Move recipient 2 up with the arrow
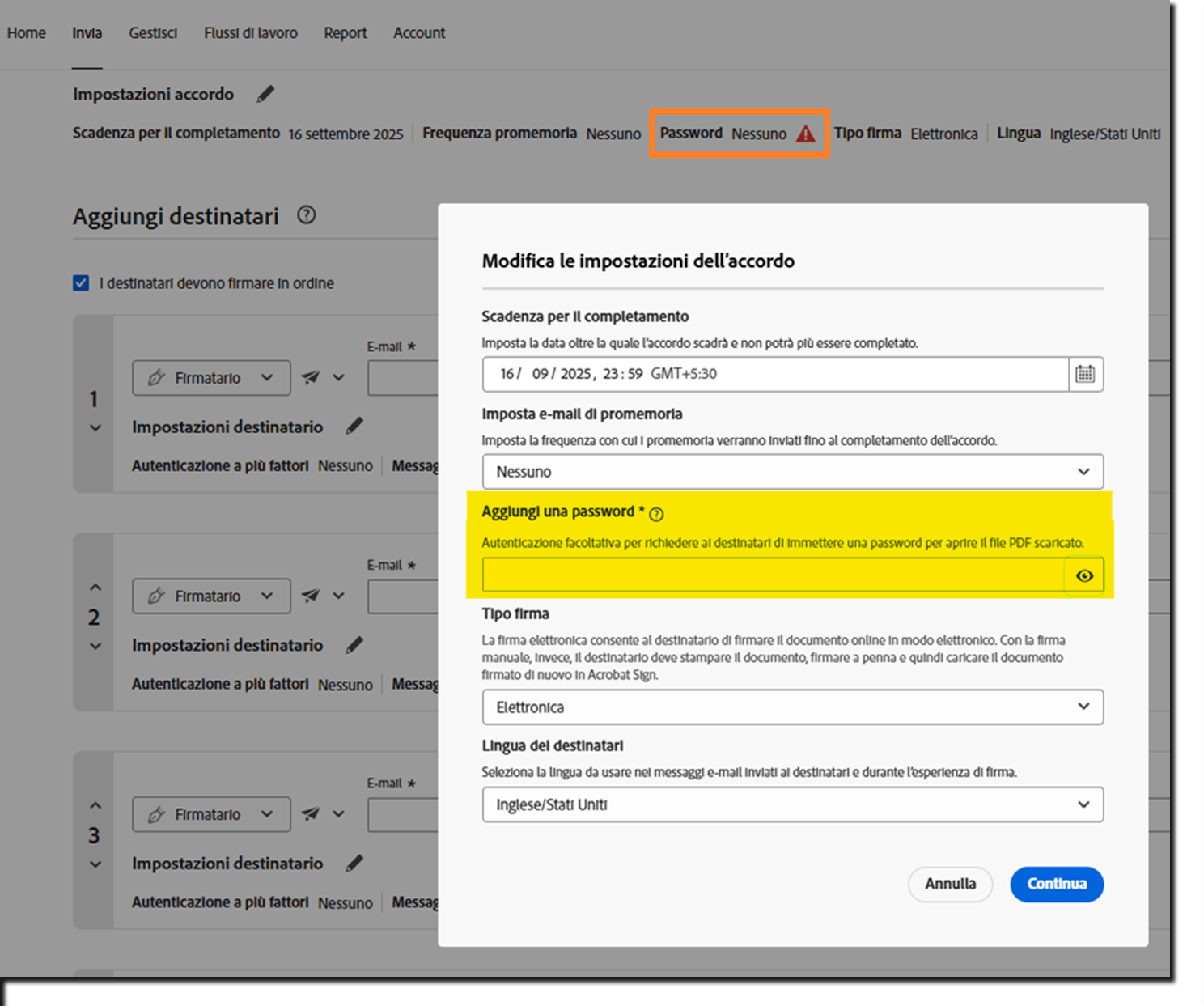 pos(95,585)
